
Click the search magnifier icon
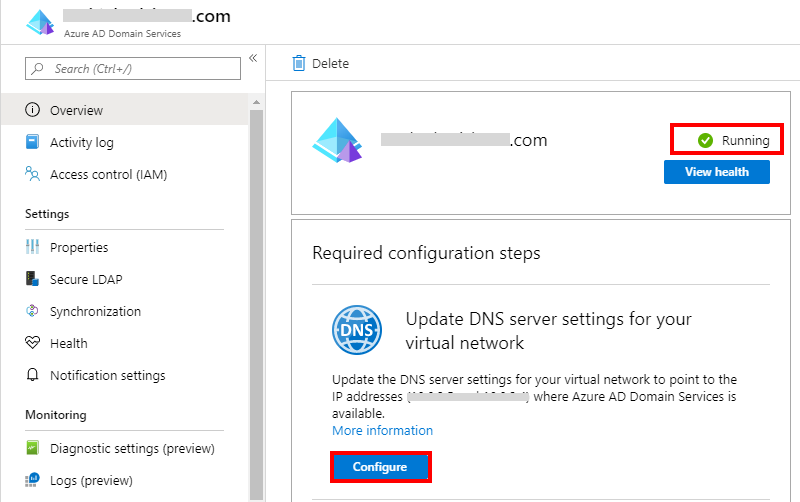(37, 68)
